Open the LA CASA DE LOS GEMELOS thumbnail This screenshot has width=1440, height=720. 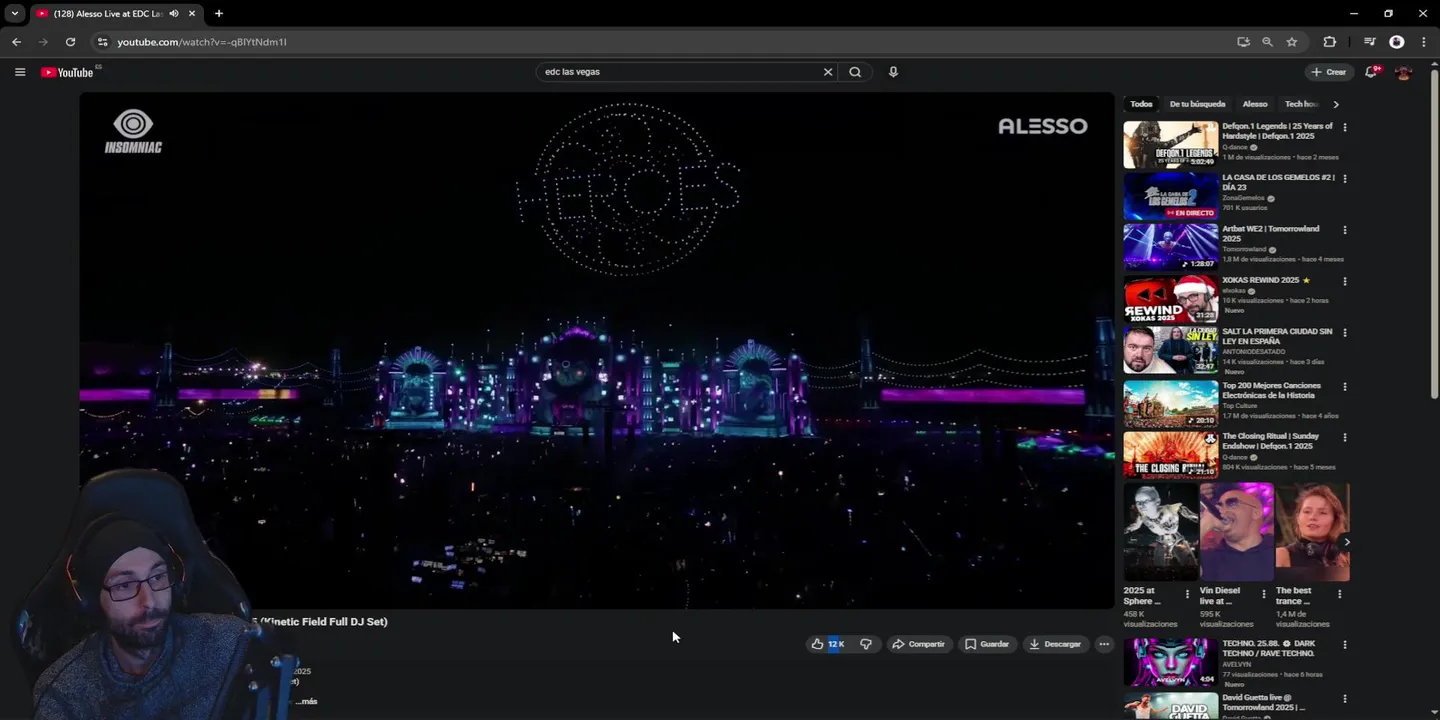click(1171, 196)
